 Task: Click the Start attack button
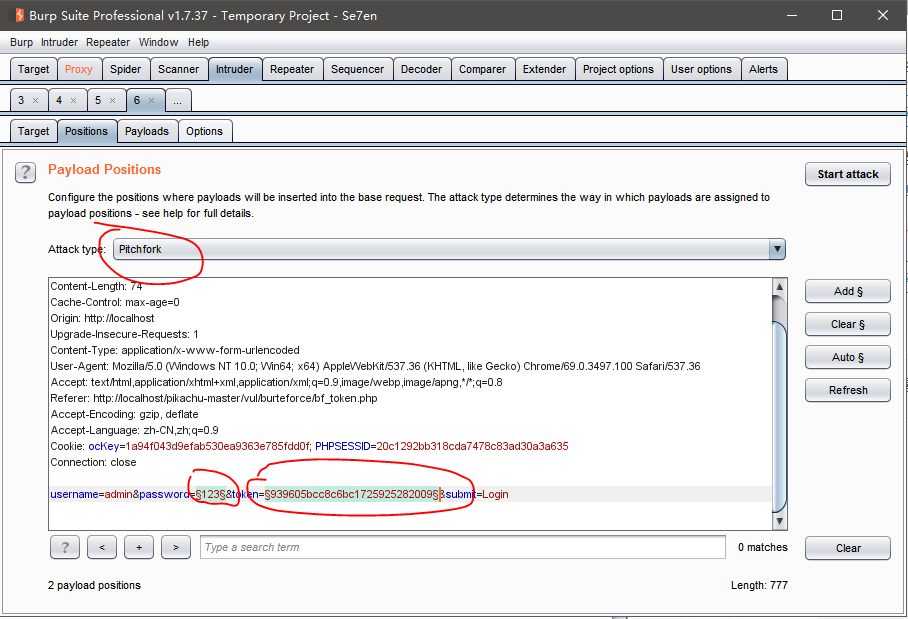848,174
